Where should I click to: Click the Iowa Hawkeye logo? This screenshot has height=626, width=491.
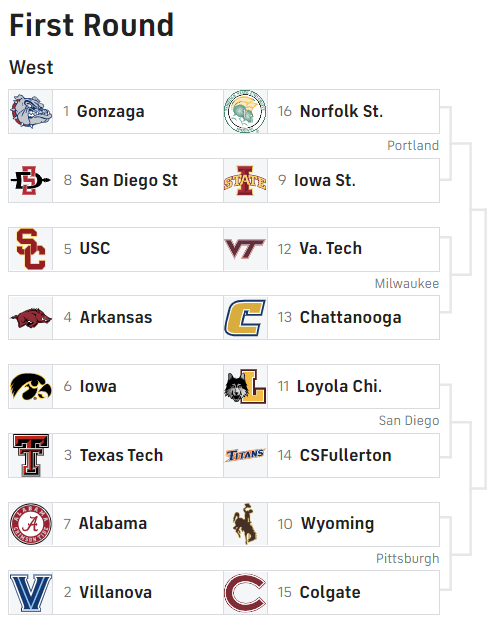coord(31,386)
